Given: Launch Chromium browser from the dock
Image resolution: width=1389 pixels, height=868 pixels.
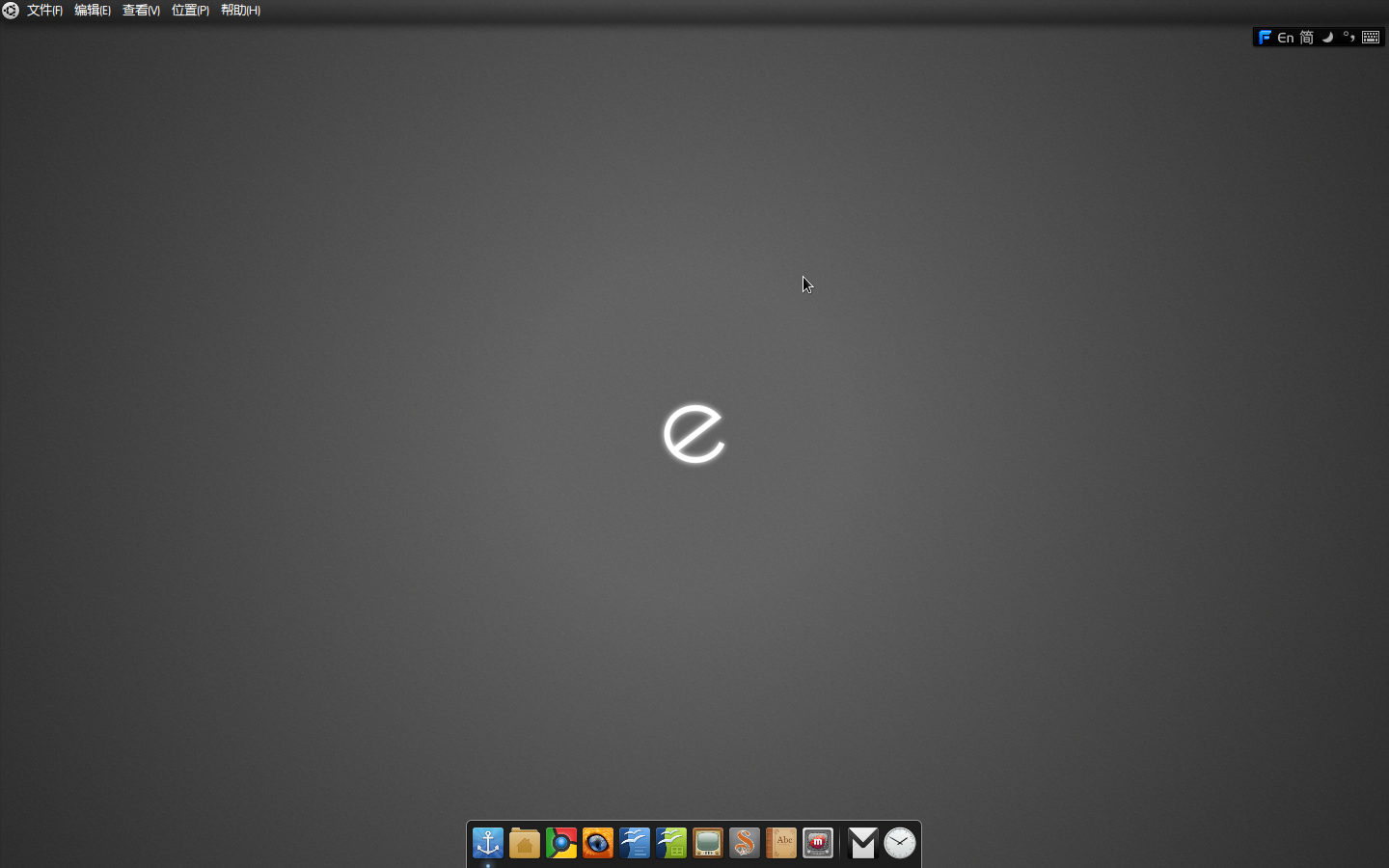Looking at the screenshot, I should tap(561, 843).
